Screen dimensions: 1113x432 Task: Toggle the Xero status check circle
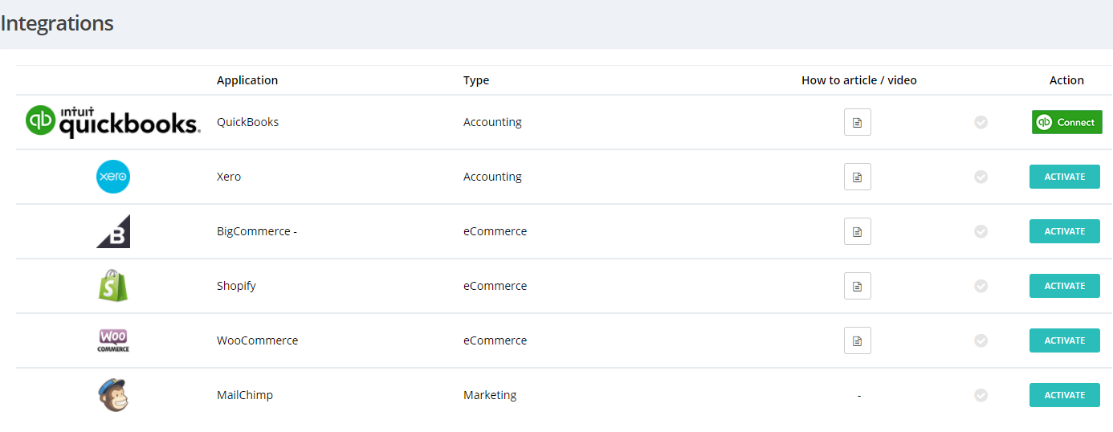point(981,177)
